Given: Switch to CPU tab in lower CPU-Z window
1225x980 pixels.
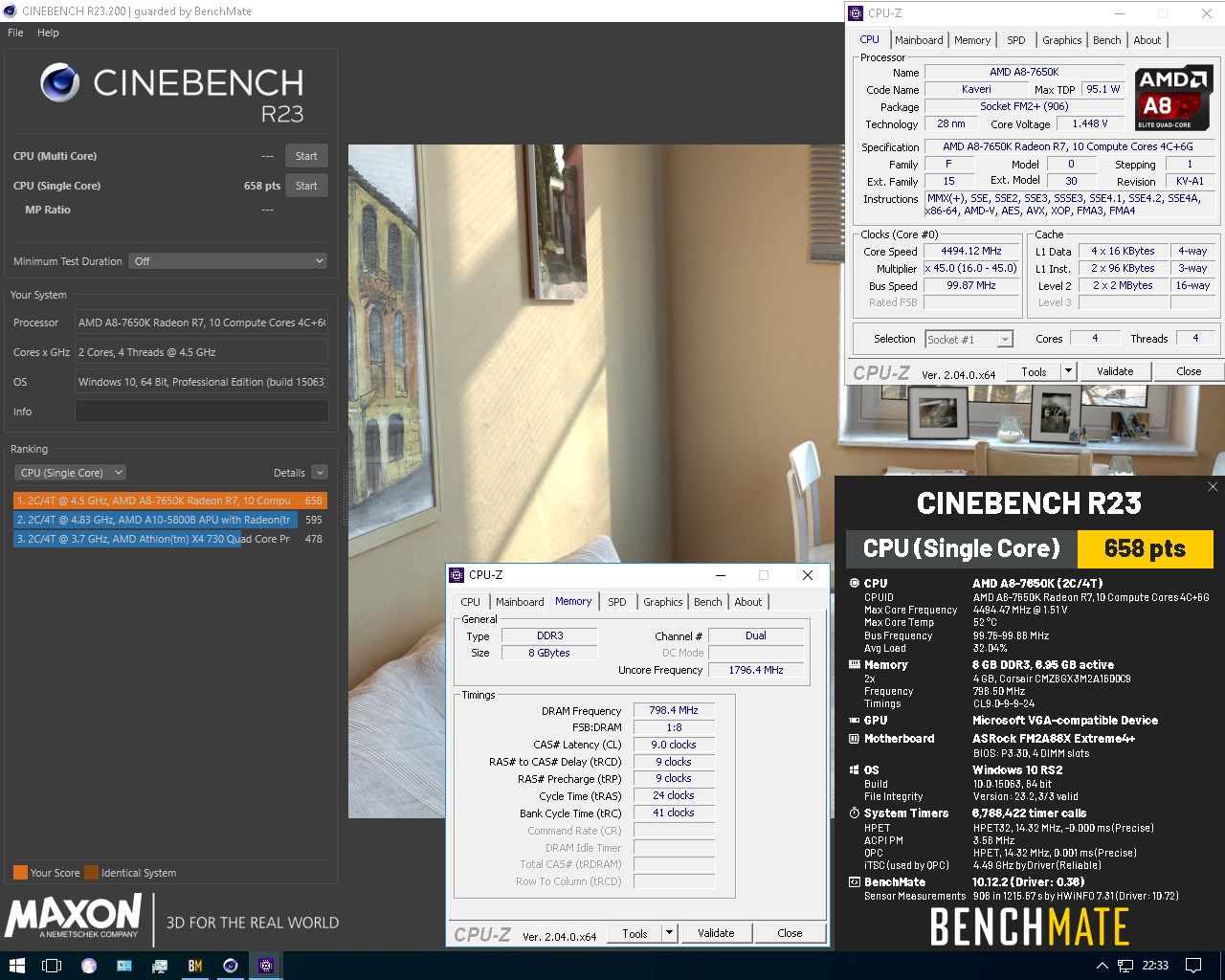Looking at the screenshot, I should (x=471, y=602).
